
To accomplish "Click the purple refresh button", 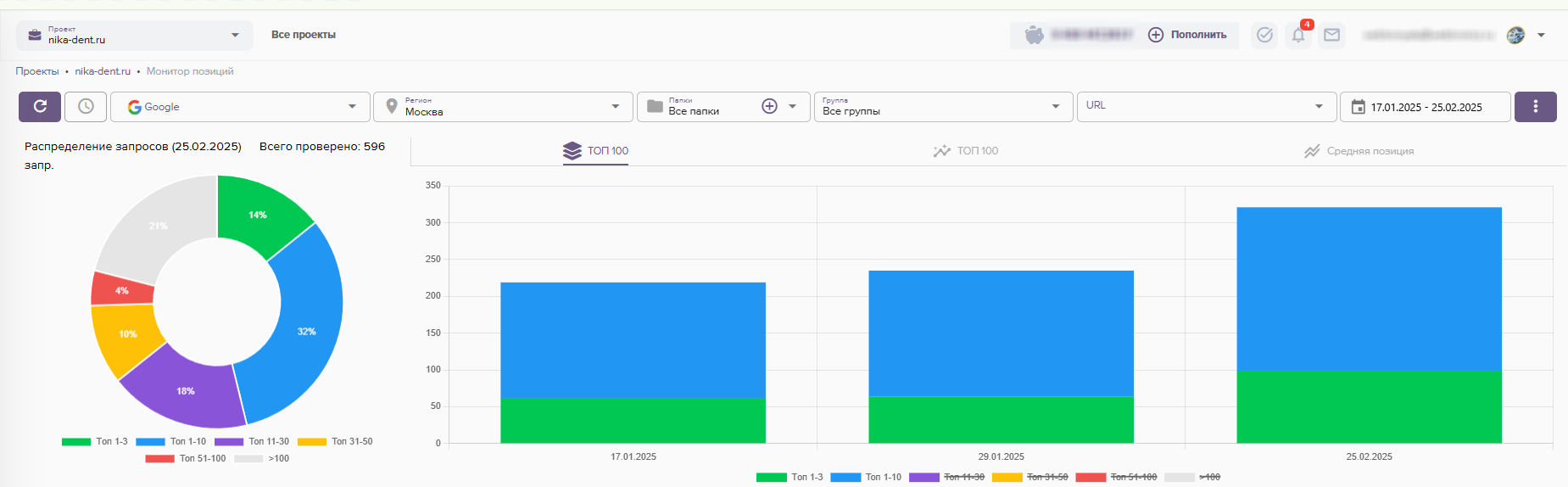I will (x=40, y=107).
